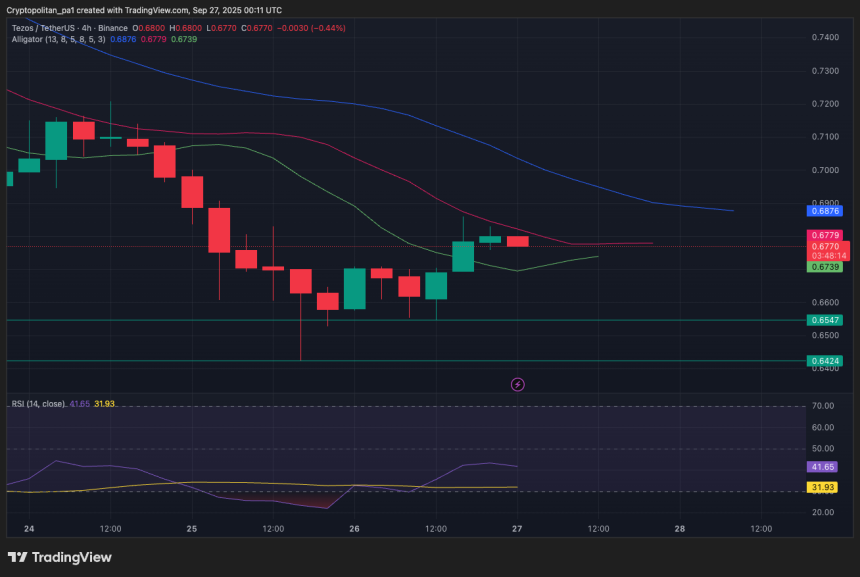This screenshot has width=860, height=577.
Task: Click the 0.6424 support level price tag
Action: 824,361
